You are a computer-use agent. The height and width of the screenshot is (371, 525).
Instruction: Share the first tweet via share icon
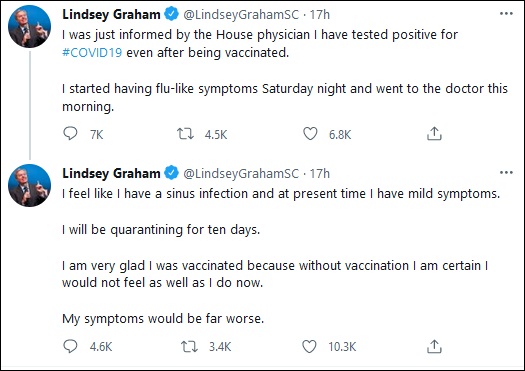[x=434, y=134]
